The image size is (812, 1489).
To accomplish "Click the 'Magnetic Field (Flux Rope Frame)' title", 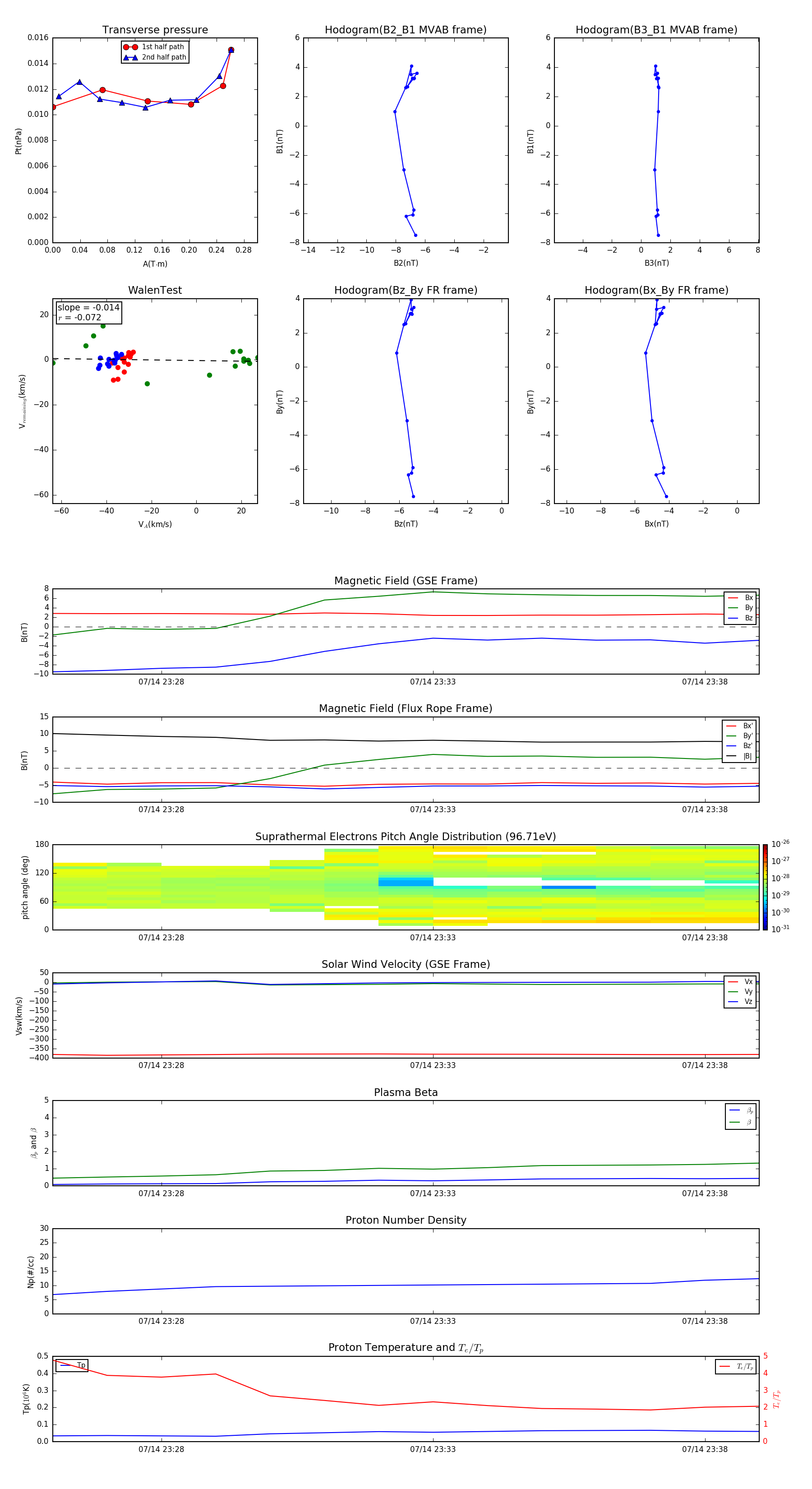I will (x=406, y=709).
